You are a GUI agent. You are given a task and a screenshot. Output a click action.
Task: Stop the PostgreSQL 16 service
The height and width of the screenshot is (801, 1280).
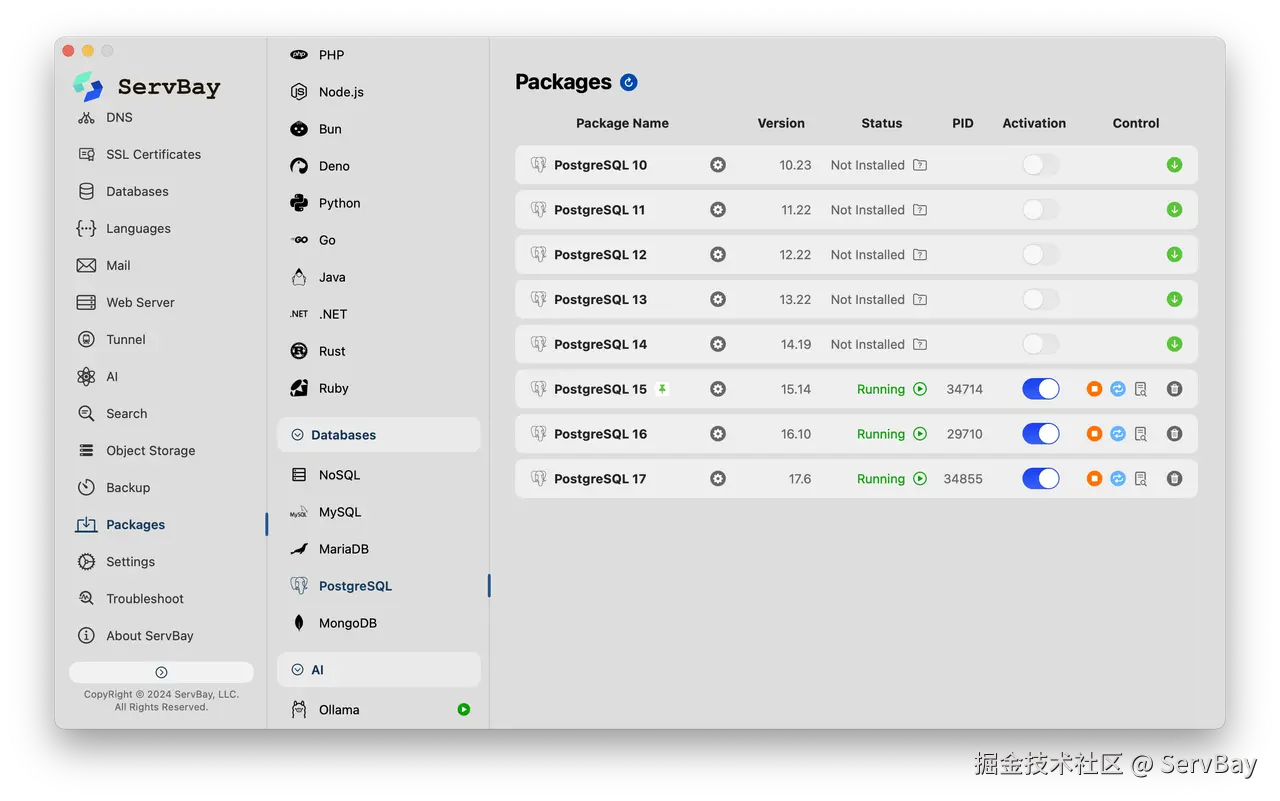(1094, 434)
